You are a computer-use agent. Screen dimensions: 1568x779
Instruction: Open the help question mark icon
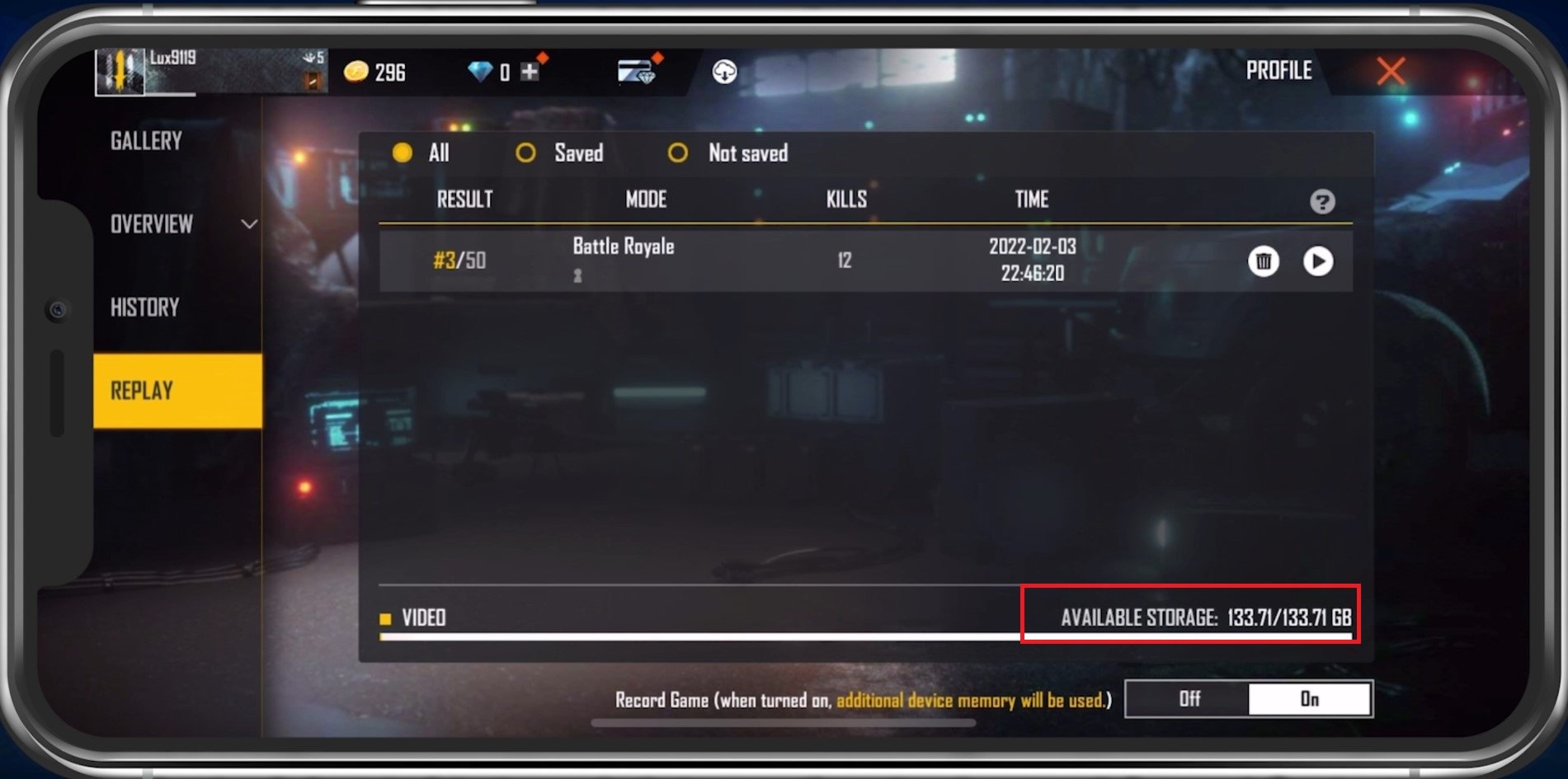tap(1322, 202)
